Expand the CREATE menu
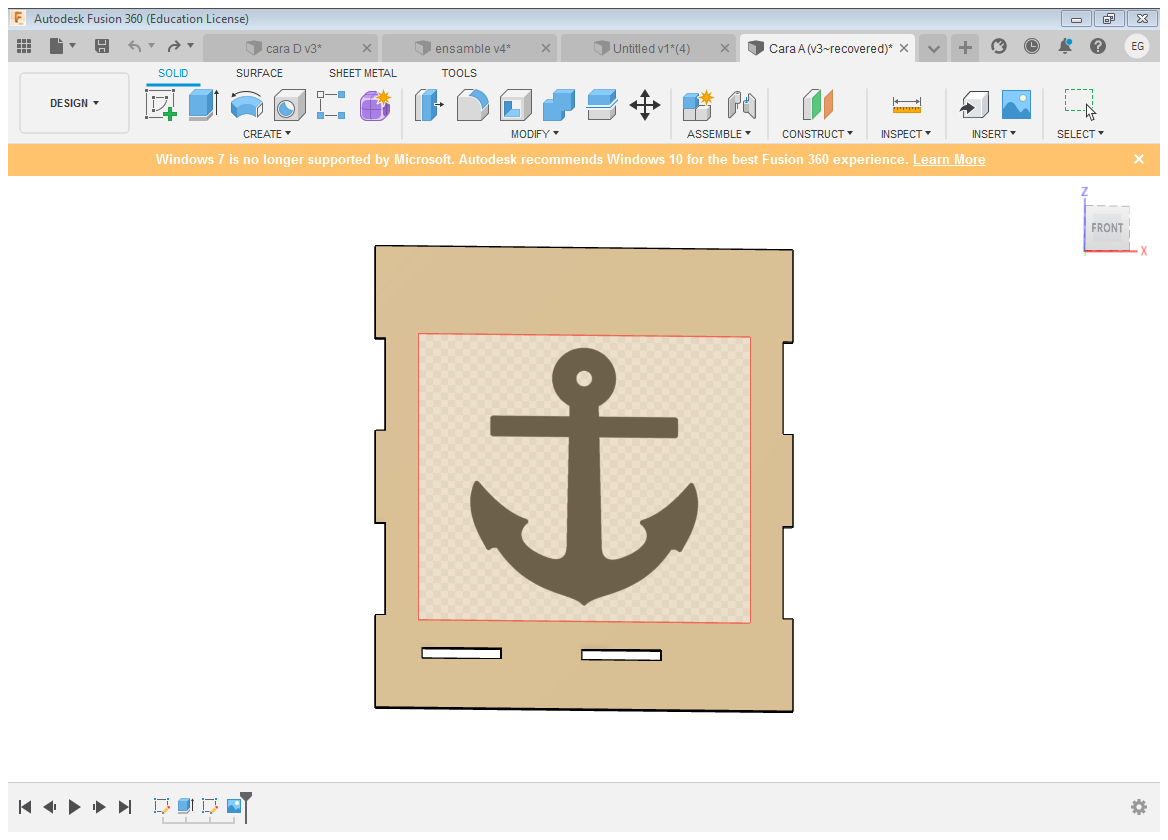This screenshot has height=840, width=1168. click(267, 134)
